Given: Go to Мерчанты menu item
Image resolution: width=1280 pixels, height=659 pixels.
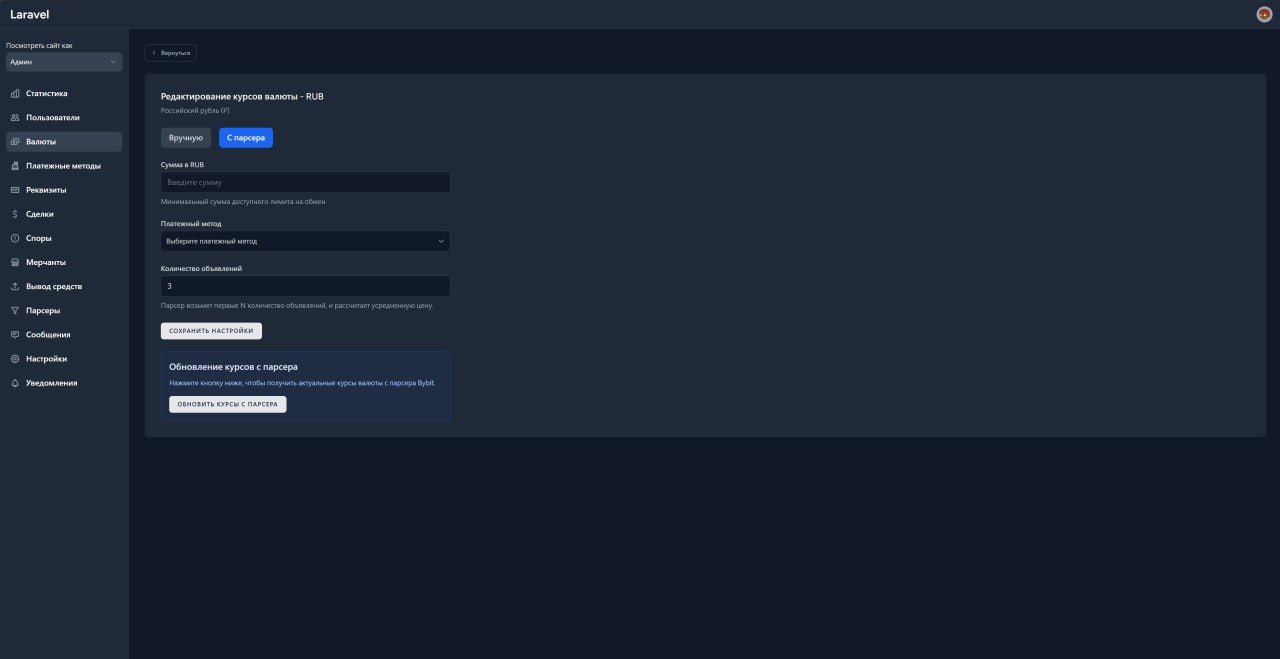Looking at the screenshot, I should click(46, 262).
